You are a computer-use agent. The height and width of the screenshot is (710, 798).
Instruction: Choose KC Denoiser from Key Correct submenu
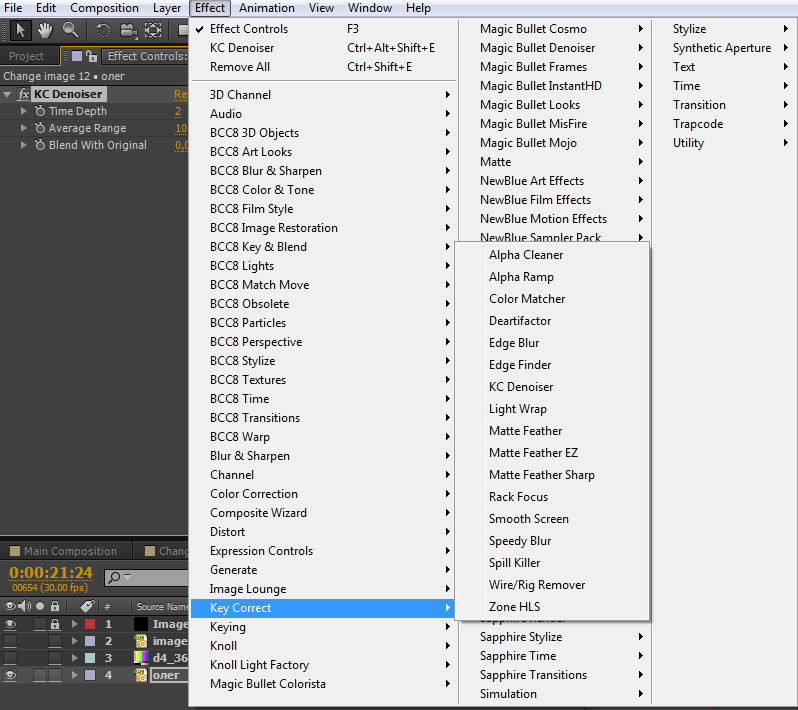coord(521,387)
